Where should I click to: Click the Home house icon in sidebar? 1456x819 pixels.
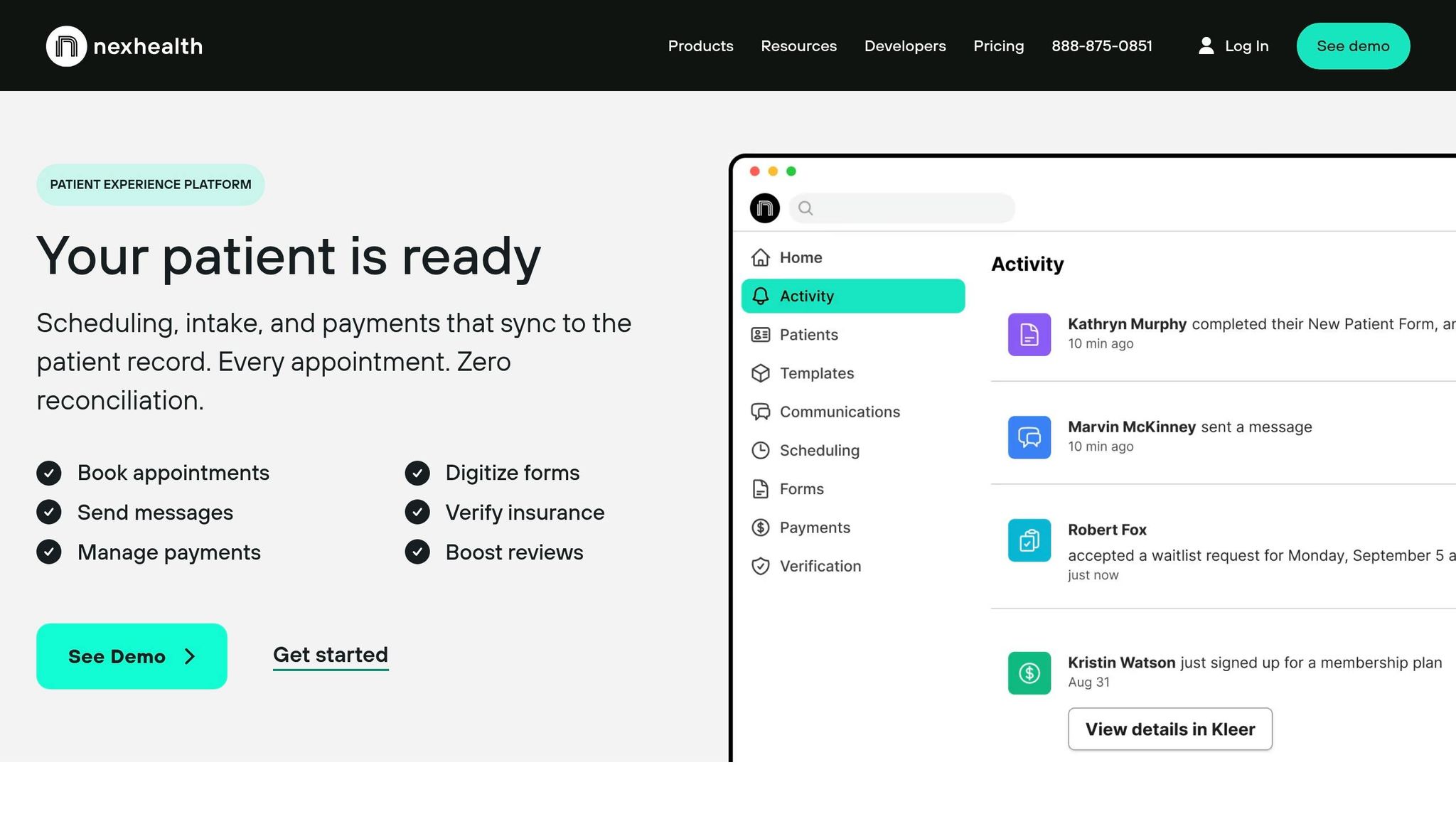pyautogui.click(x=761, y=257)
